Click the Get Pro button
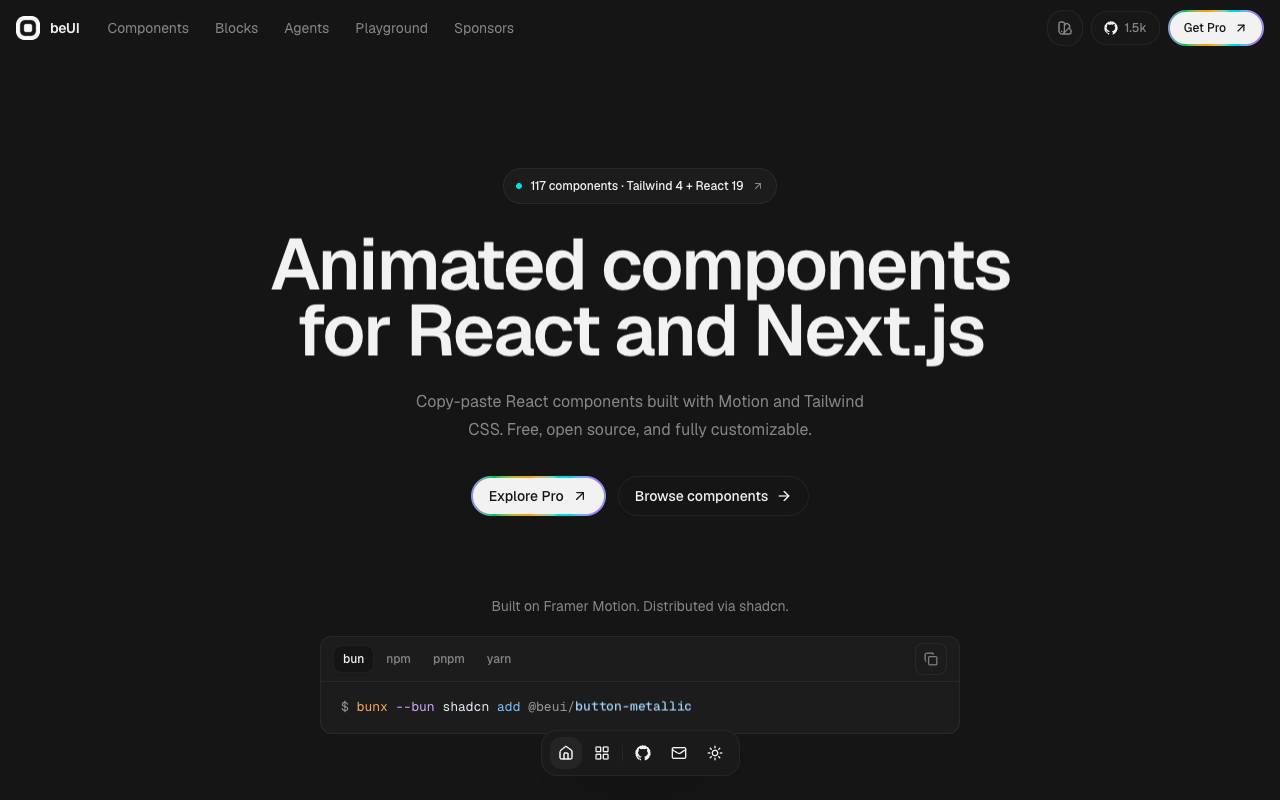This screenshot has width=1280, height=800. (1216, 28)
